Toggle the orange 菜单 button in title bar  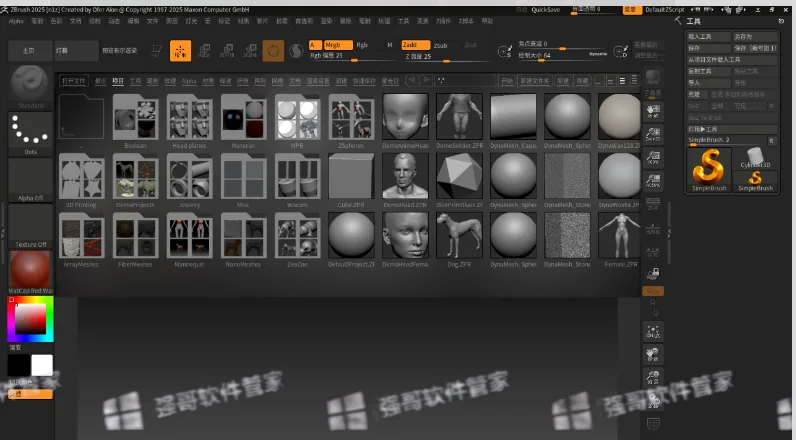coord(632,9)
